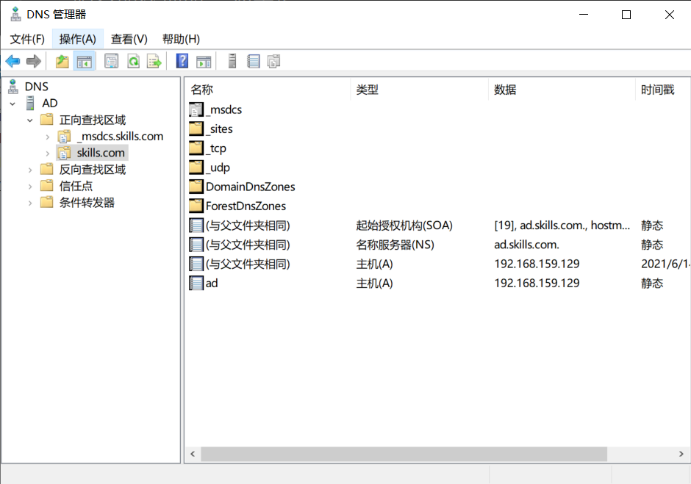Image resolution: width=691 pixels, height=484 pixels.
Task: Collapse the 正向查找区域 node
Action: (x=30, y=120)
